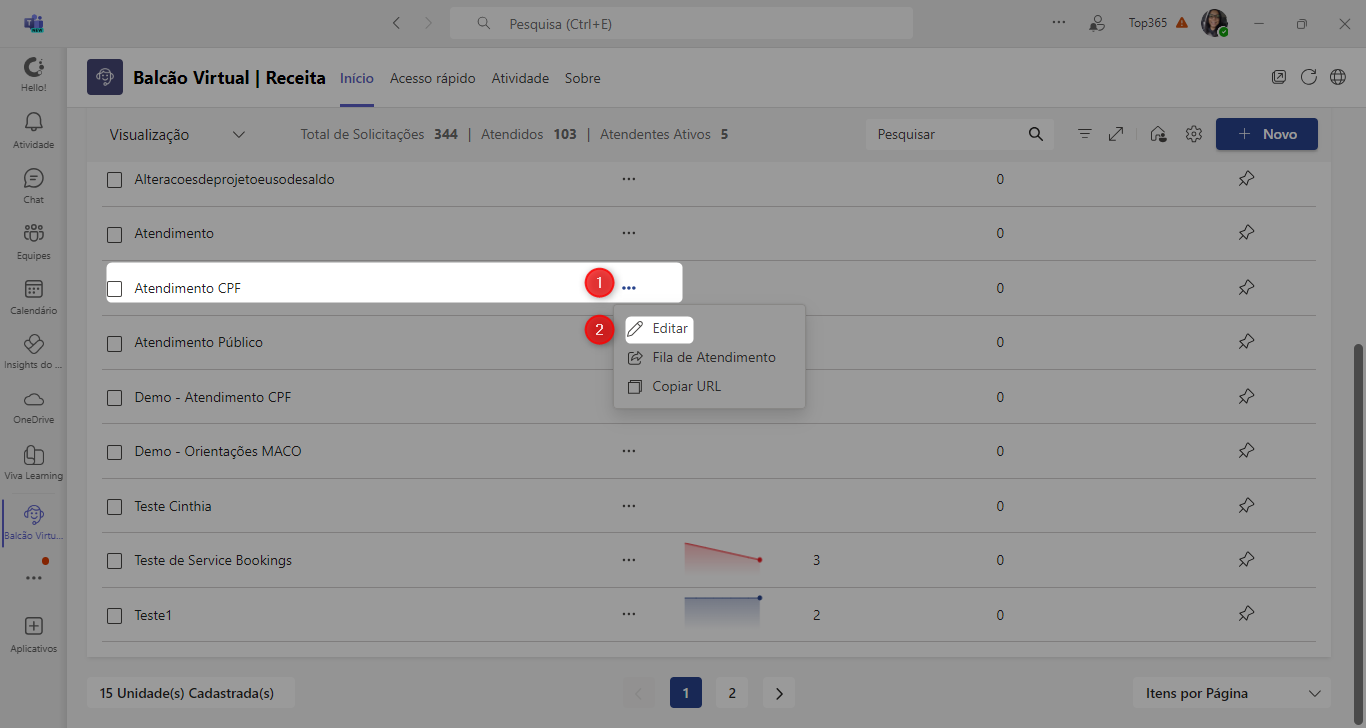Switch to the Atividade tab in app header
The height and width of the screenshot is (728, 1366).
click(520, 78)
